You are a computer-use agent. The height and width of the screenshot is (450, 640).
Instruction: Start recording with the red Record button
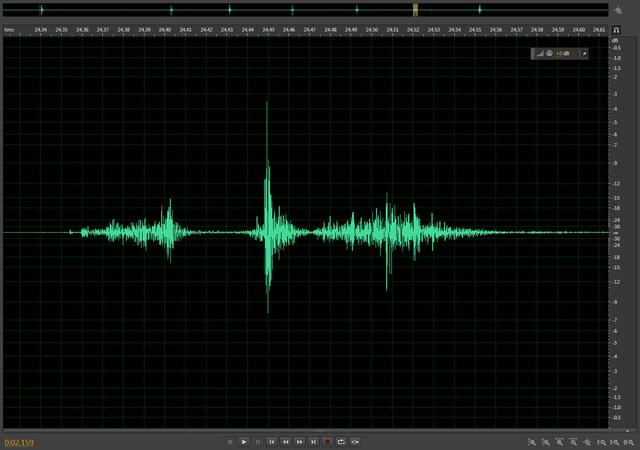click(327, 442)
